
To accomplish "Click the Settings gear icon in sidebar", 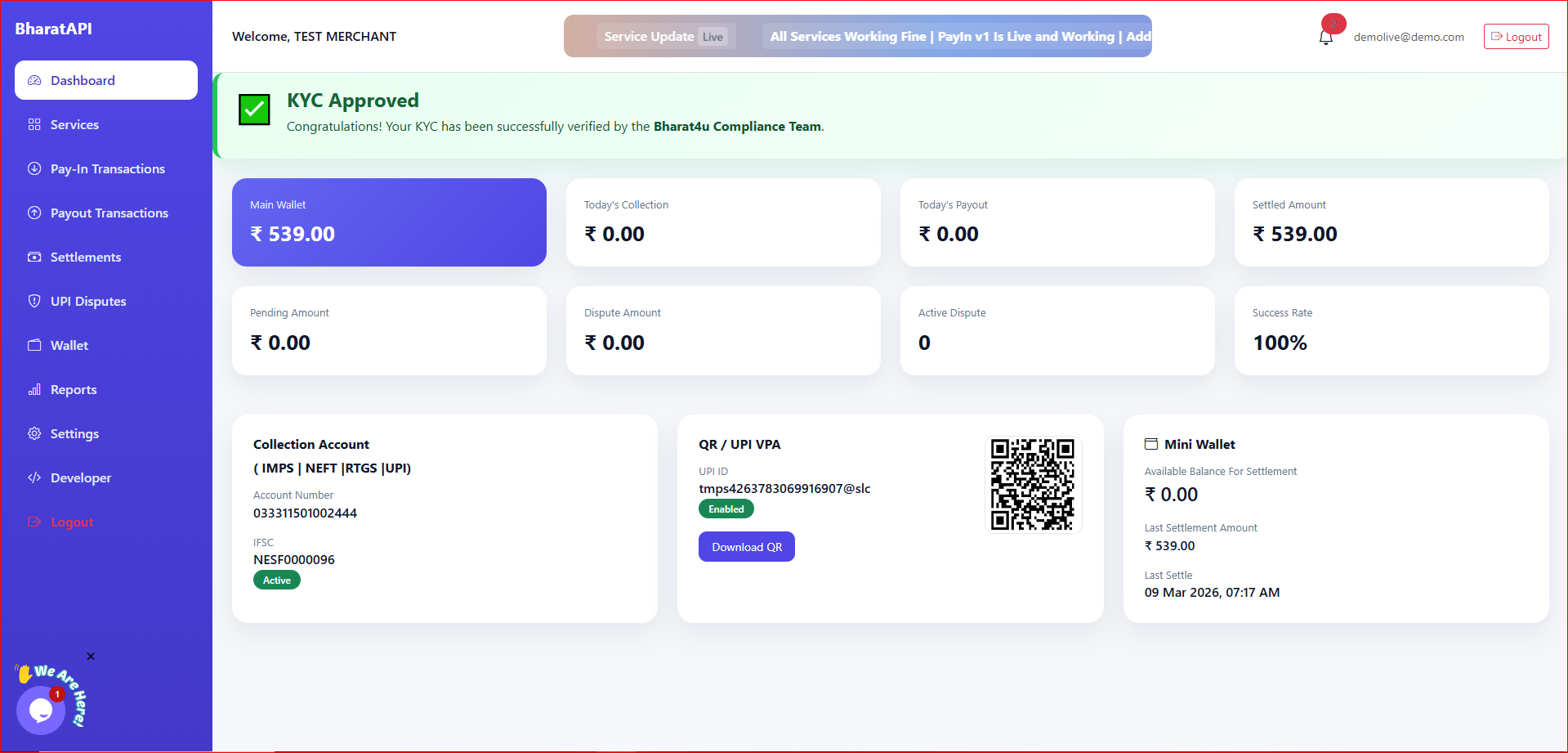I will (34, 433).
